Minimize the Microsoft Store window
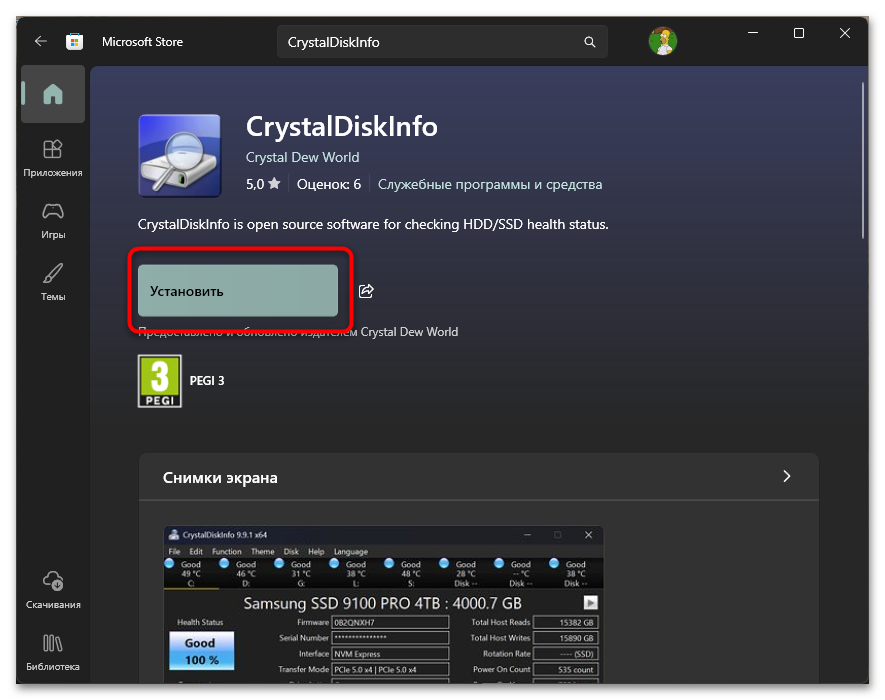885x700 pixels. (x=753, y=33)
